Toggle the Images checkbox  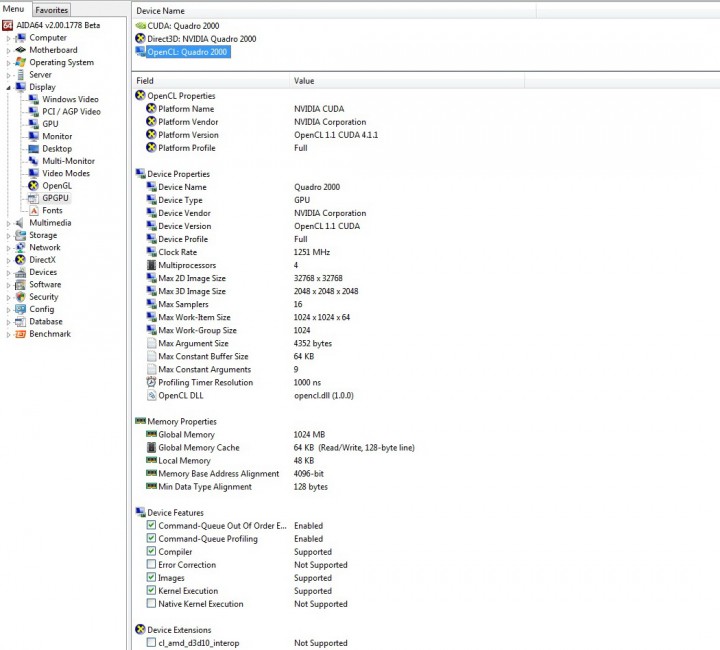(x=151, y=577)
